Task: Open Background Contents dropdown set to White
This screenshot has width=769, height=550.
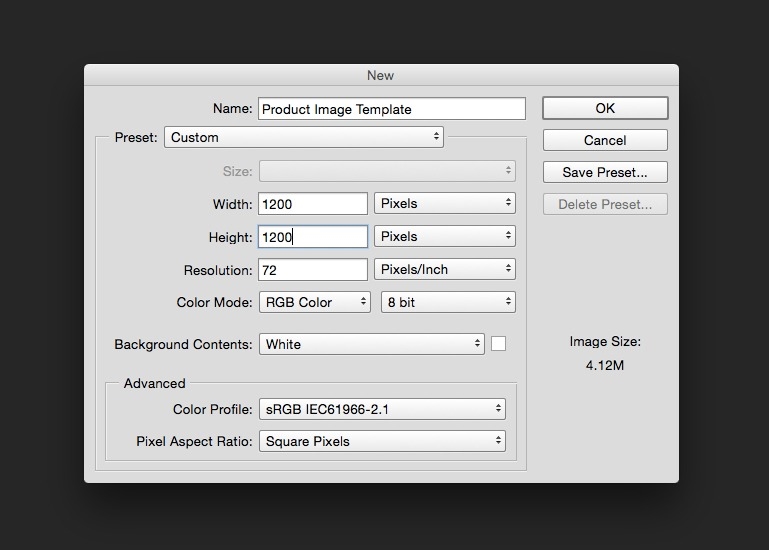Action: 372,344
